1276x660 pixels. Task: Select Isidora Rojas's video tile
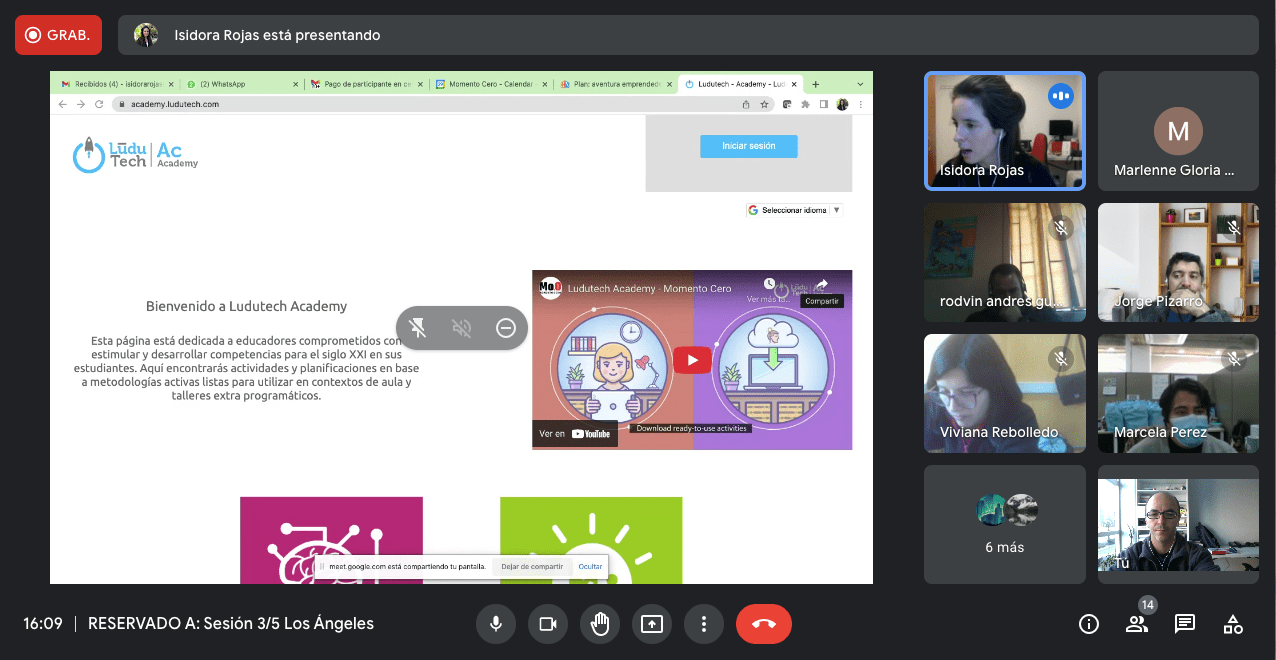coord(1005,130)
